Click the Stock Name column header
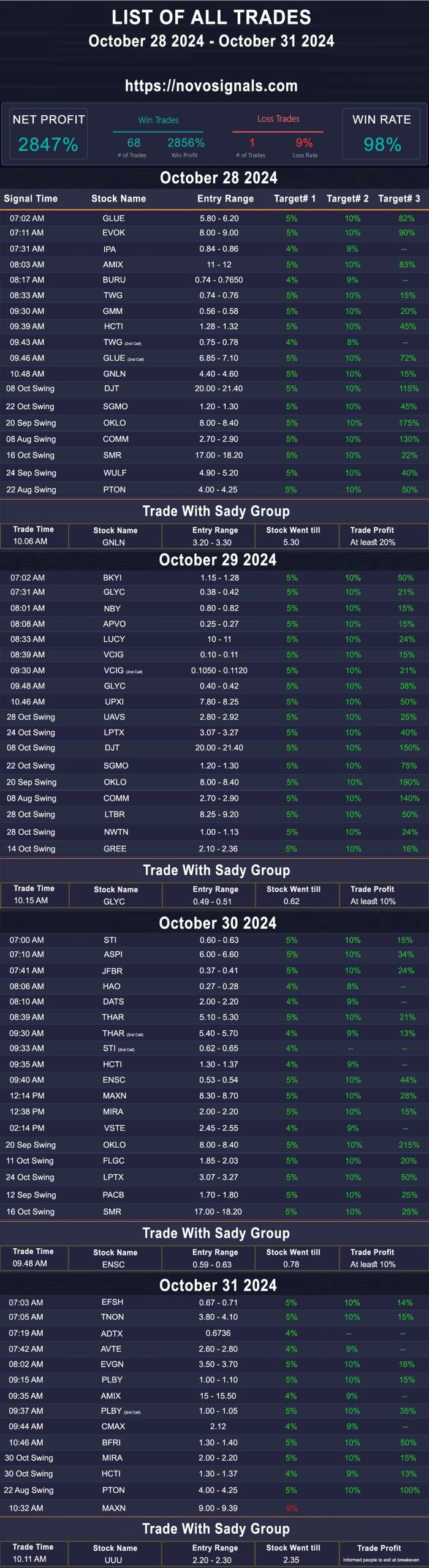 click(119, 198)
